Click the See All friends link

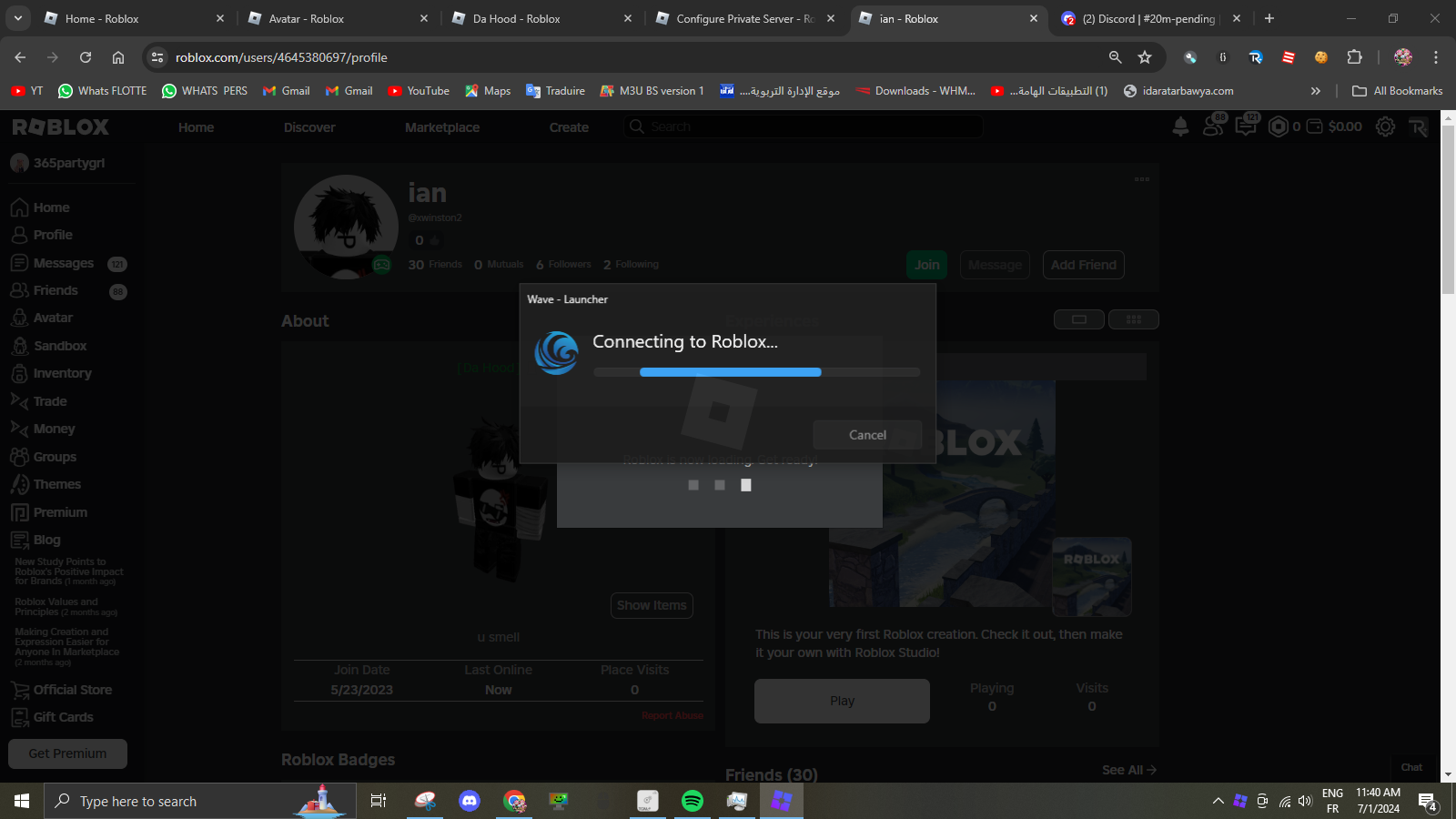pyautogui.click(x=1128, y=770)
